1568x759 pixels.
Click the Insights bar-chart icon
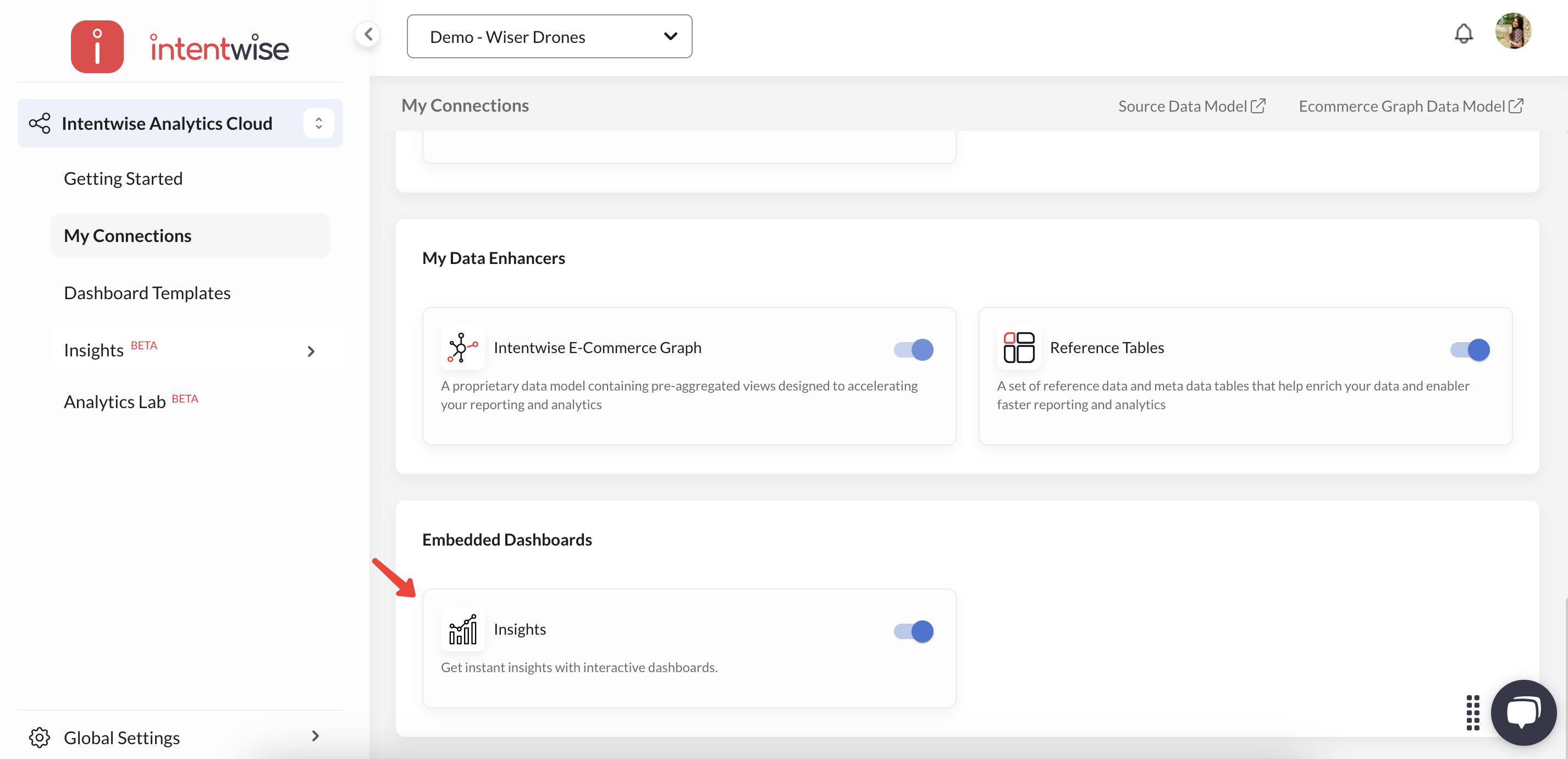point(462,629)
